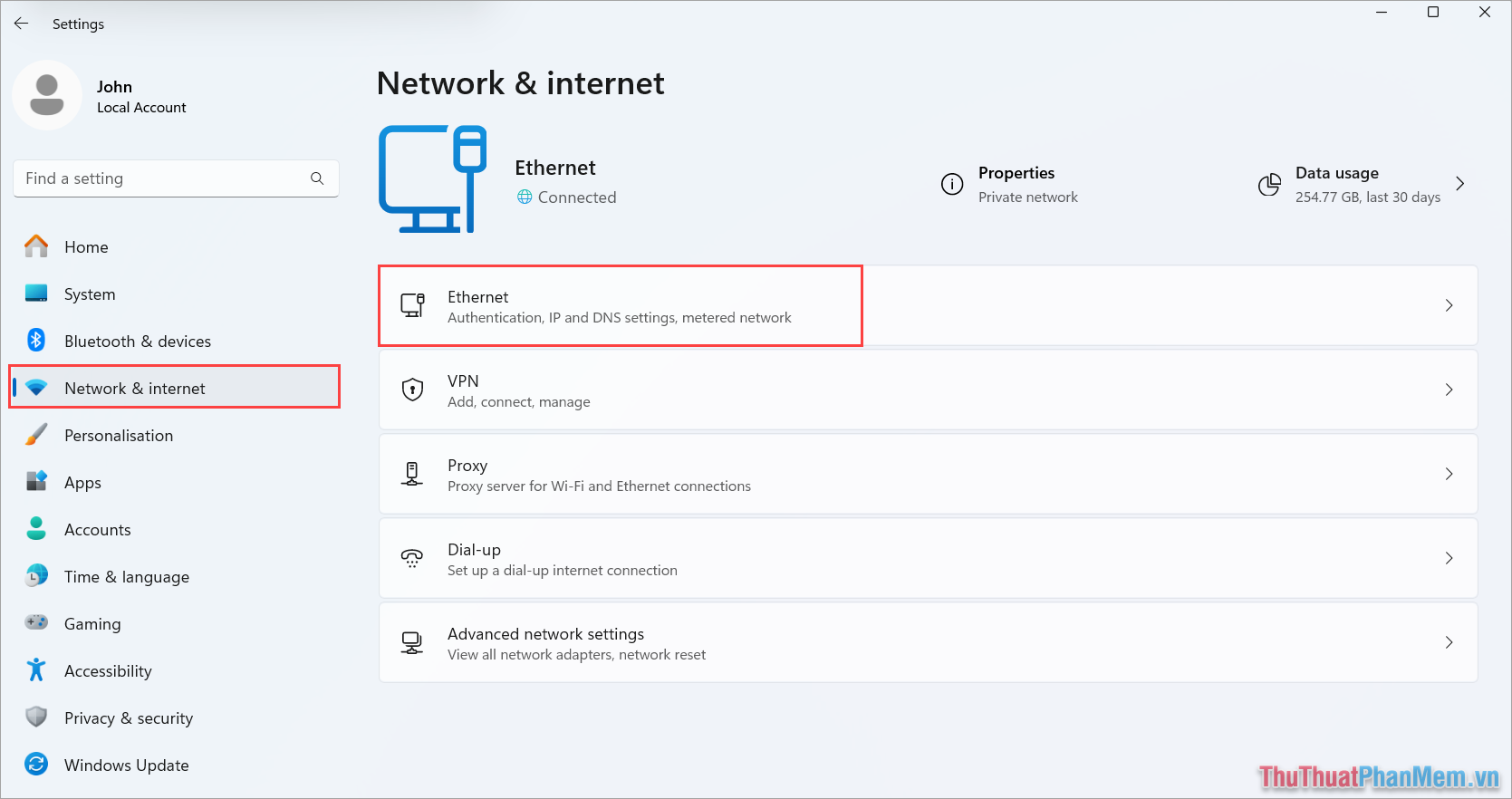The width and height of the screenshot is (1512, 799).
Task: Expand the Proxy row with its arrow
Action: [1449, 474]
